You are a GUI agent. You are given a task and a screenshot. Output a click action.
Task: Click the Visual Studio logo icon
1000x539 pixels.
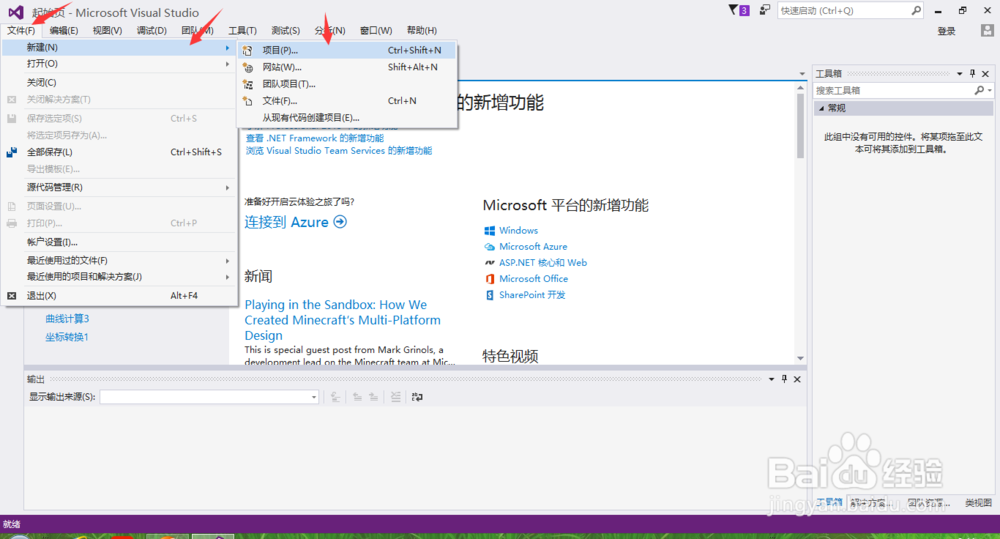(x=16, y=12)
